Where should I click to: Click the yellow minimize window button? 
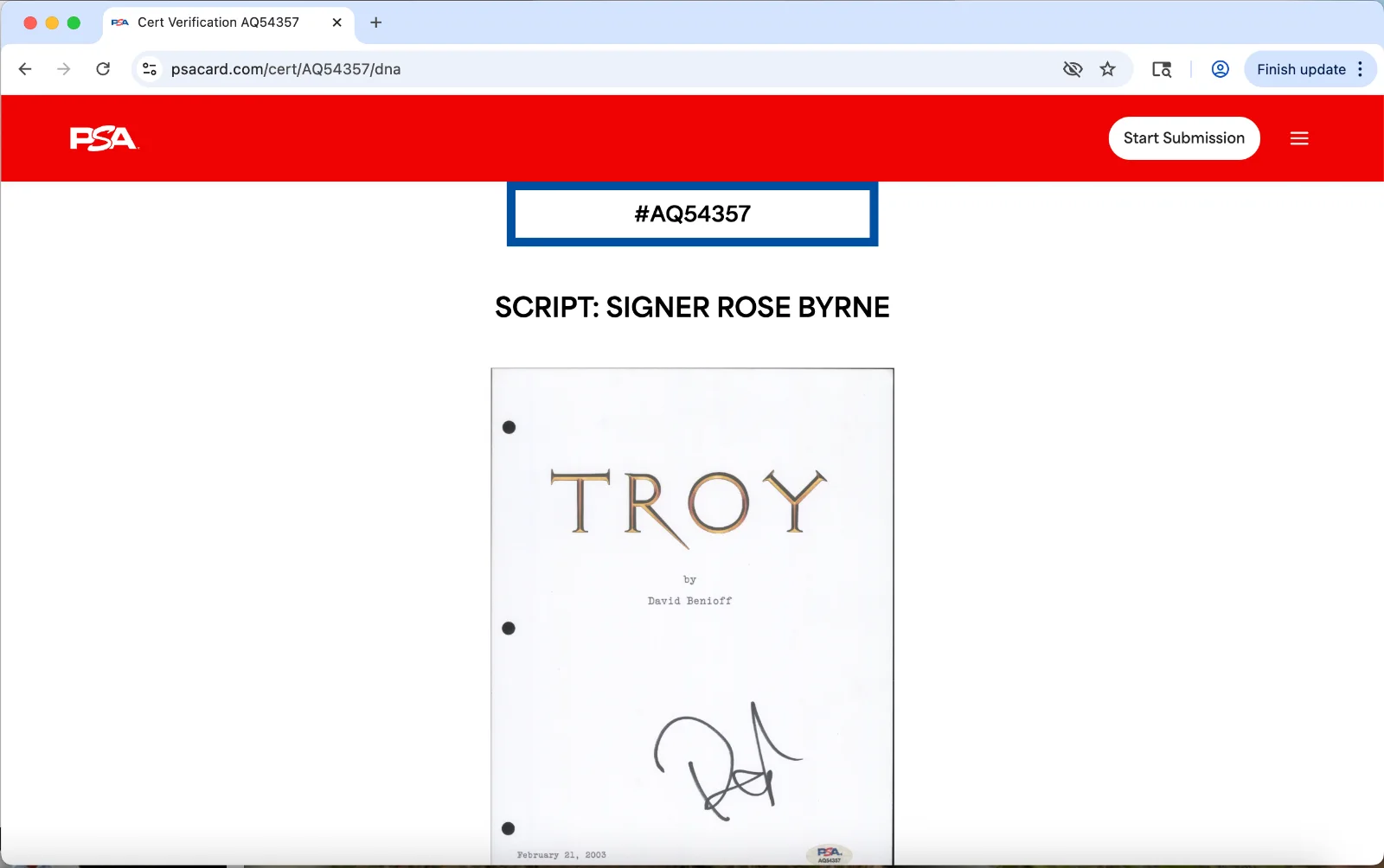pyautogui.click(x=52, y=22)
